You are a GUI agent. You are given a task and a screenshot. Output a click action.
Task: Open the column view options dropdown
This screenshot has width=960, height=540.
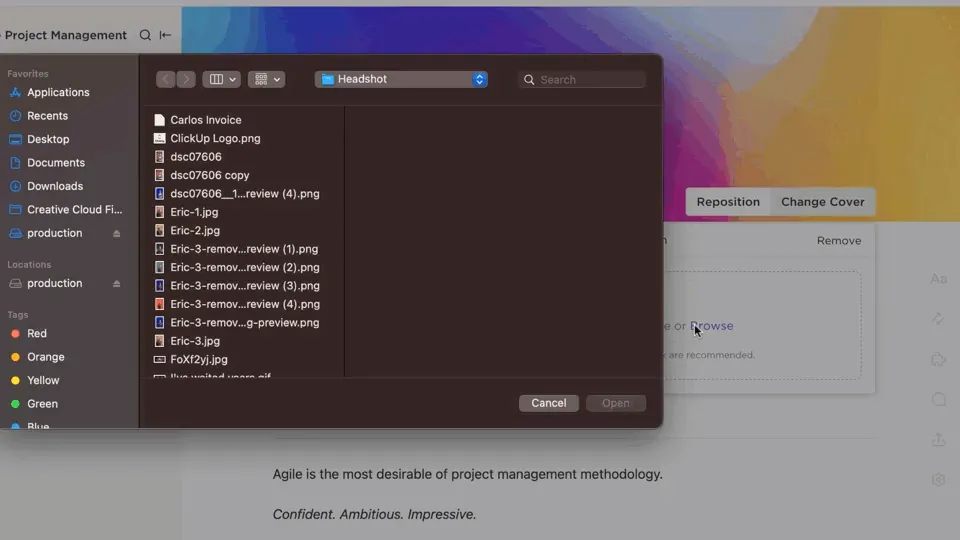[x=222, y=79]
